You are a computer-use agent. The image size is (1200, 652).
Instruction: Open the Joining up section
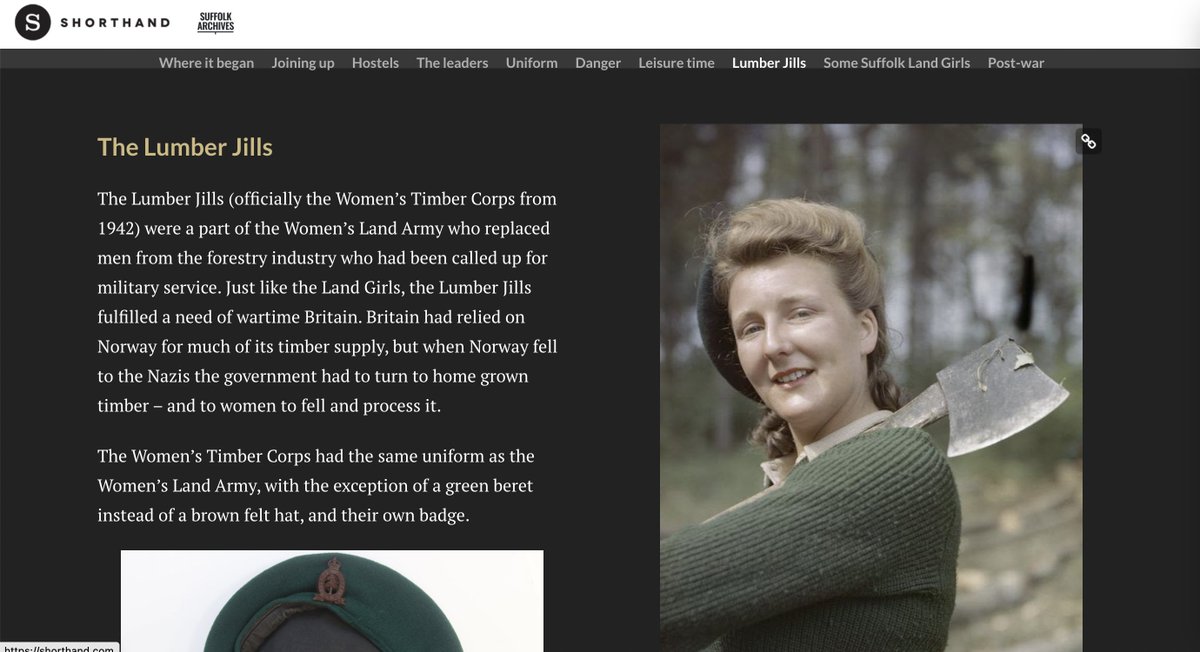point(303,62)
